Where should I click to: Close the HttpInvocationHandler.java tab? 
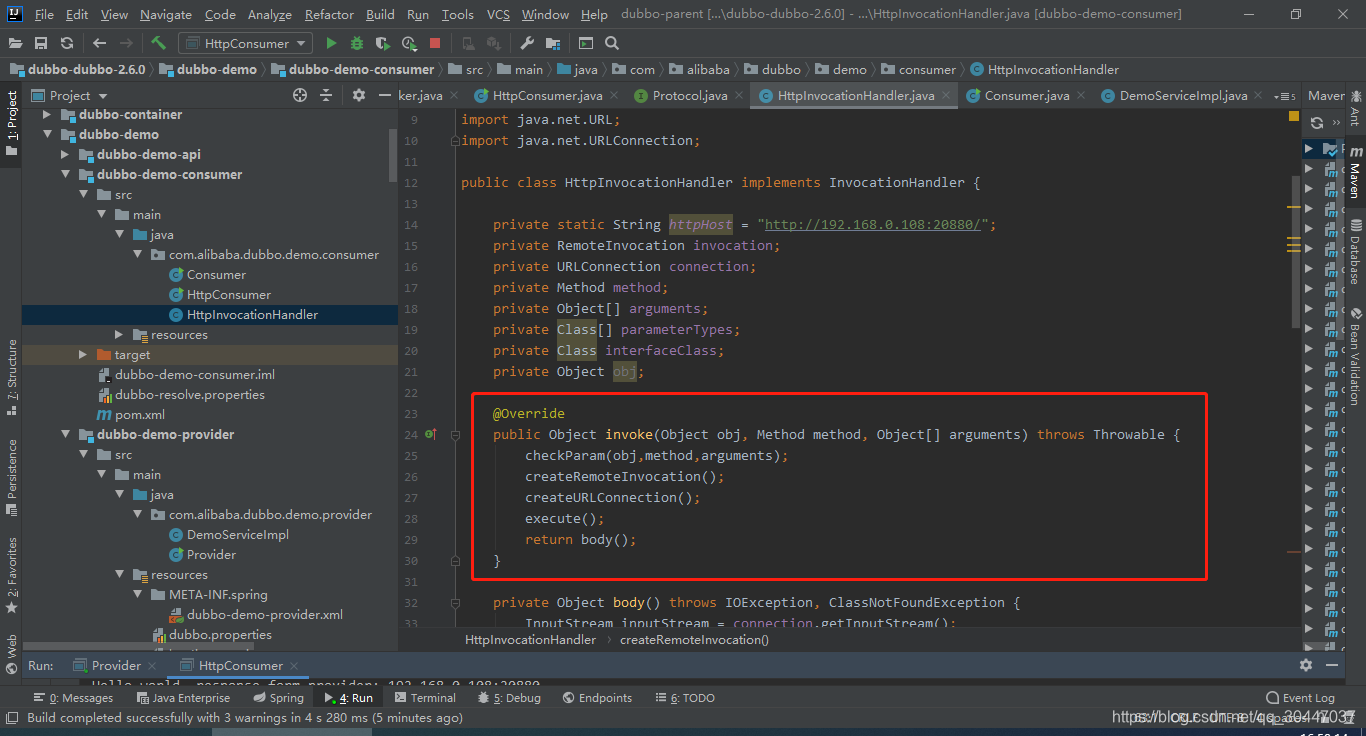point(945,96)
